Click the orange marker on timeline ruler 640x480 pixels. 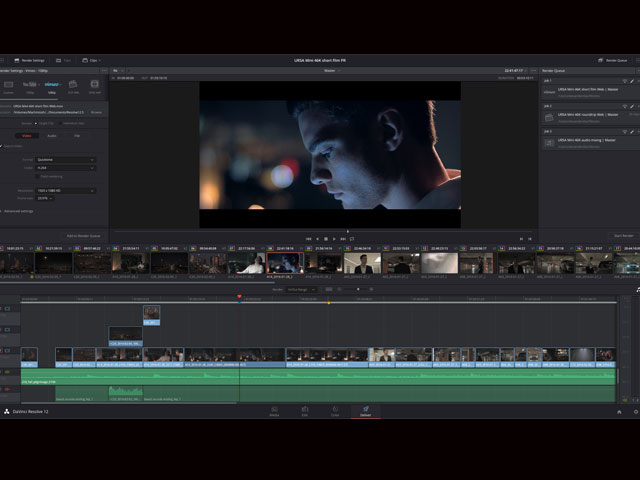[329, 303]
